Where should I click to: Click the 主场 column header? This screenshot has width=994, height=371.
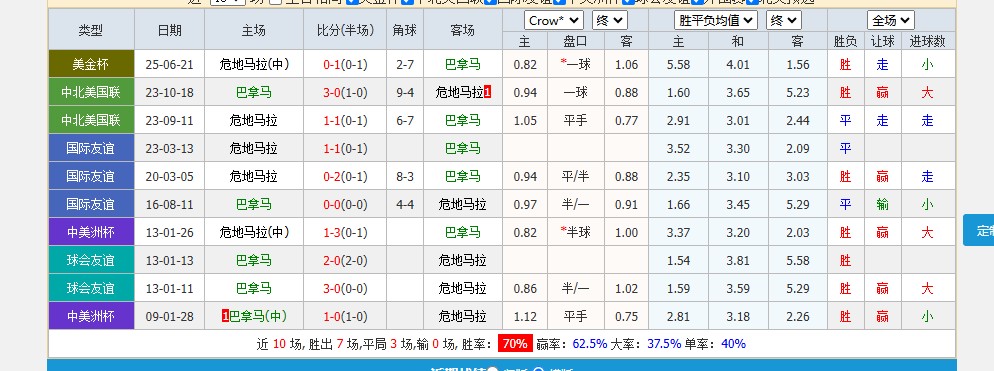pyautogui.click(x=254, y=30)
